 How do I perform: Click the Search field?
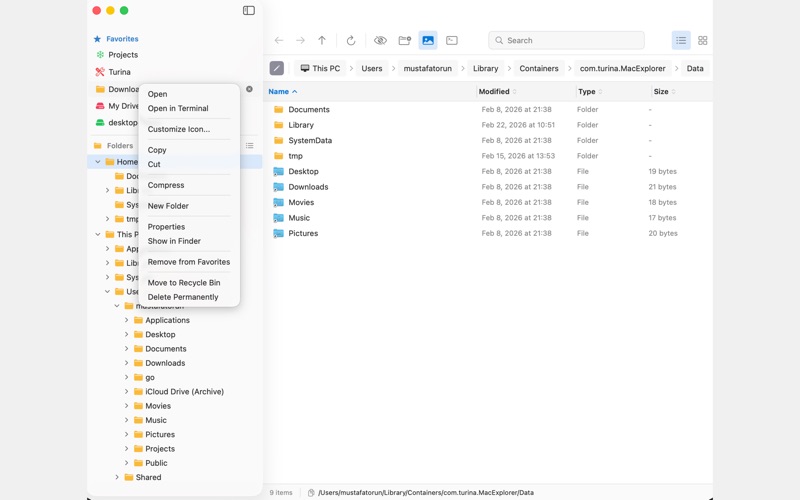[566, 40]
